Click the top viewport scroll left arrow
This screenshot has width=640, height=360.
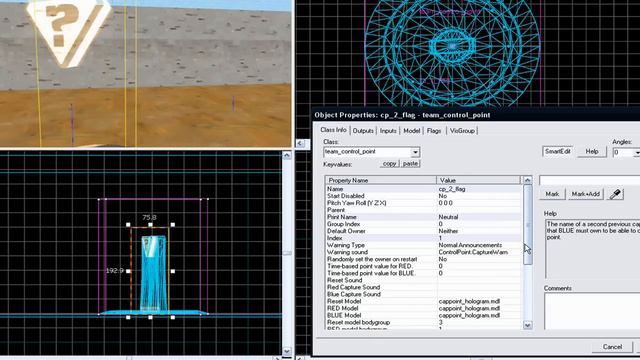click(x=300, y=143)
